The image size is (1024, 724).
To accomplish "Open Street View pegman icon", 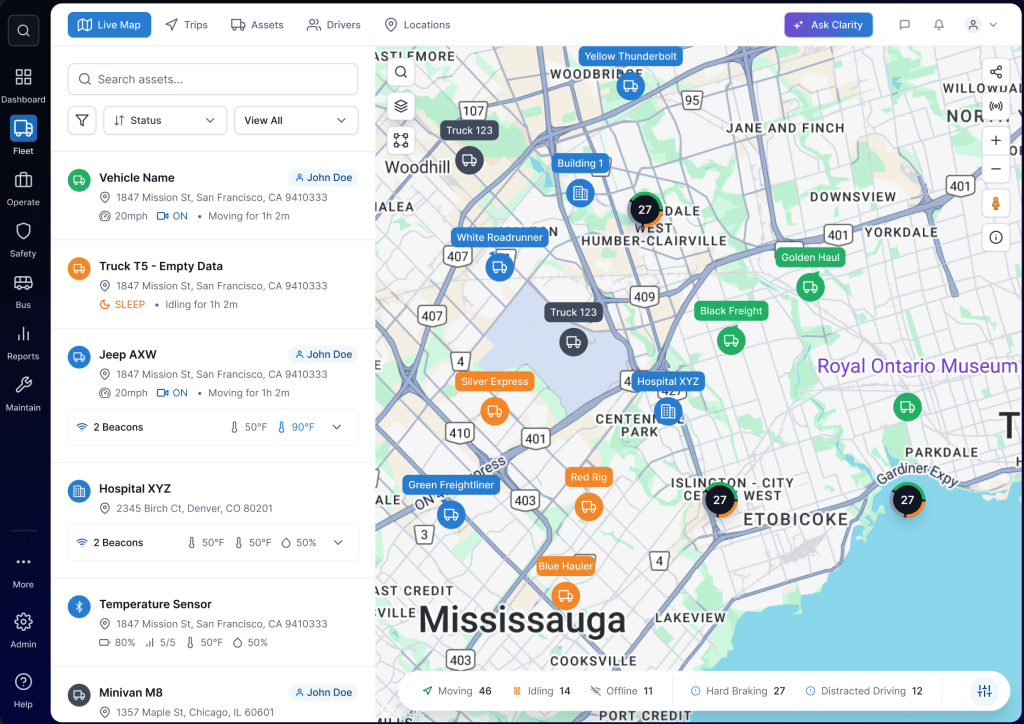I will [995, 204].
